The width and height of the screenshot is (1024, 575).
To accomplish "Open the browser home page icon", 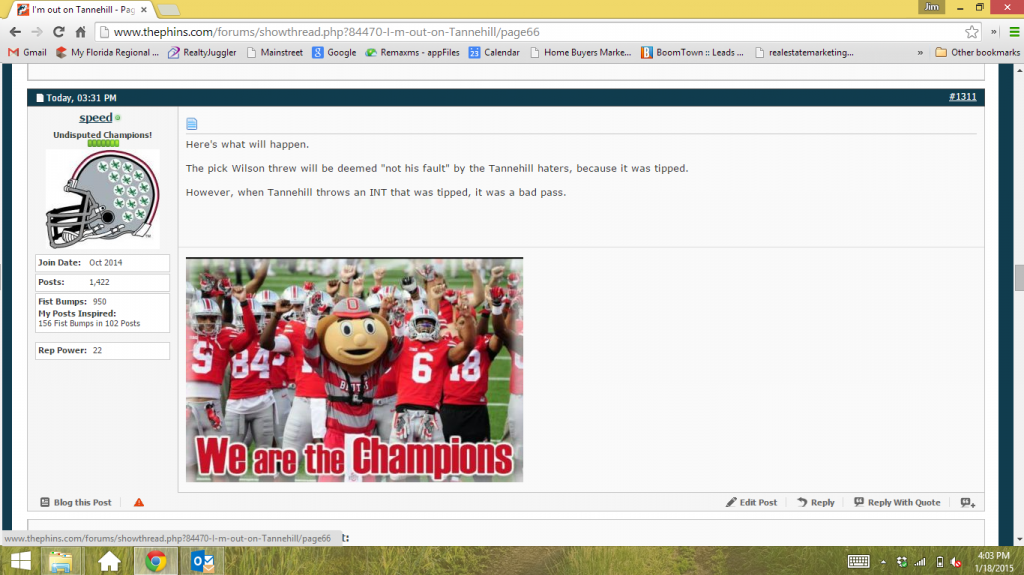I will 80,32.
